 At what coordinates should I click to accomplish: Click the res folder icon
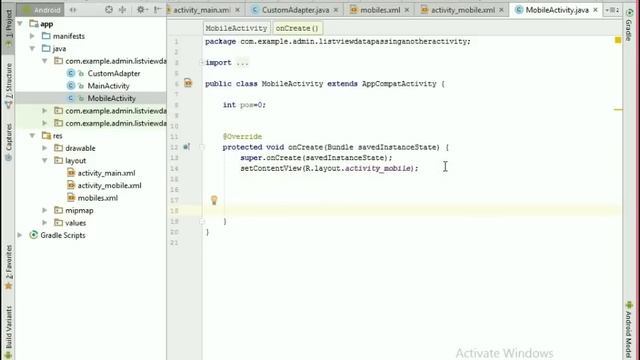pyautogui.click(x=46, y=136)
